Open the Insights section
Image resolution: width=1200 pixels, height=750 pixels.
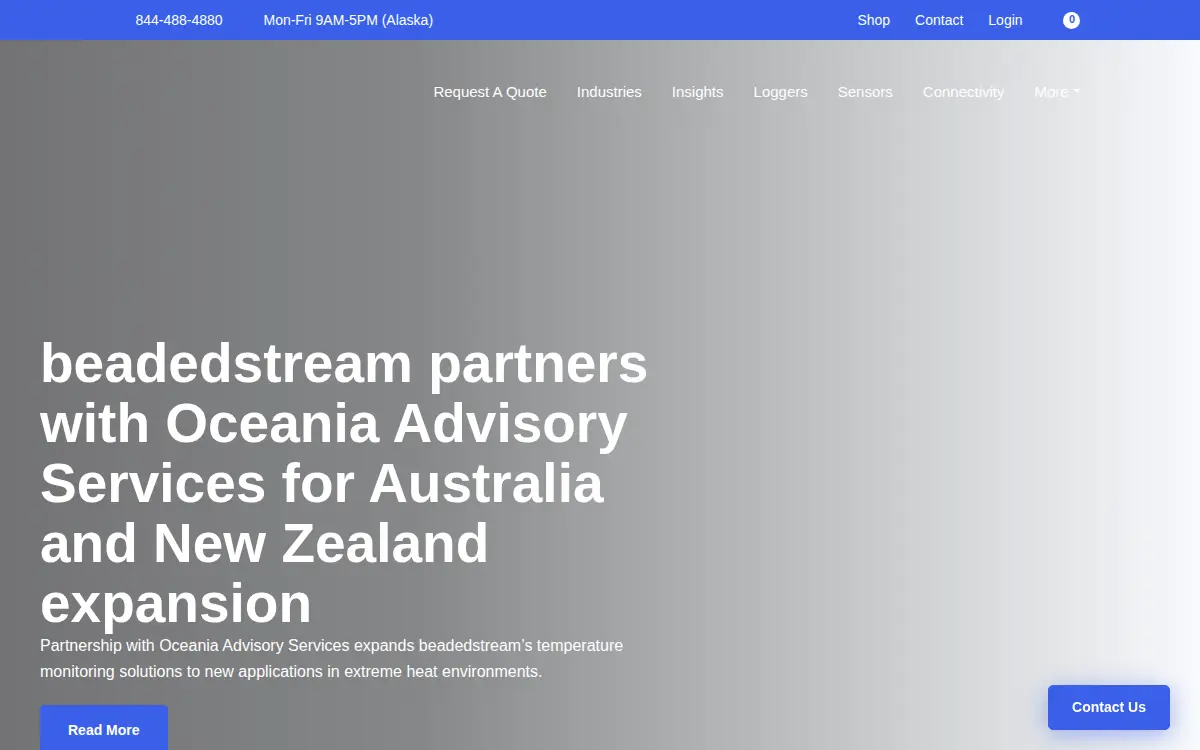pos(697,92)
